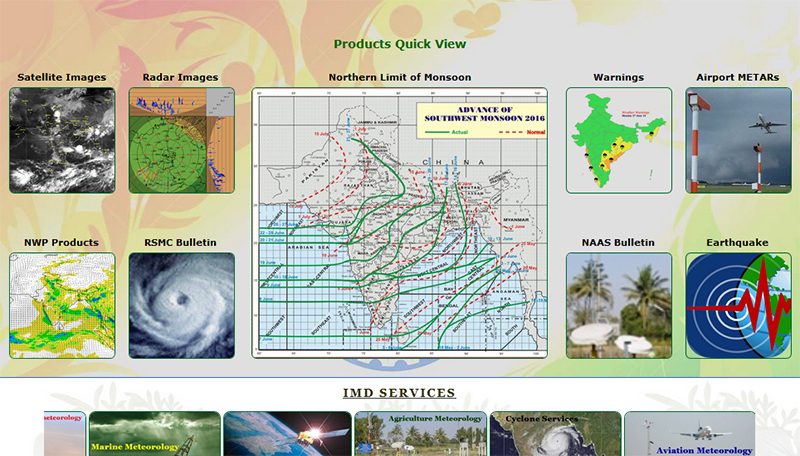Click the Satellite Images heading
The height and width of the screenshot is (456, 800).
(62, 78)
